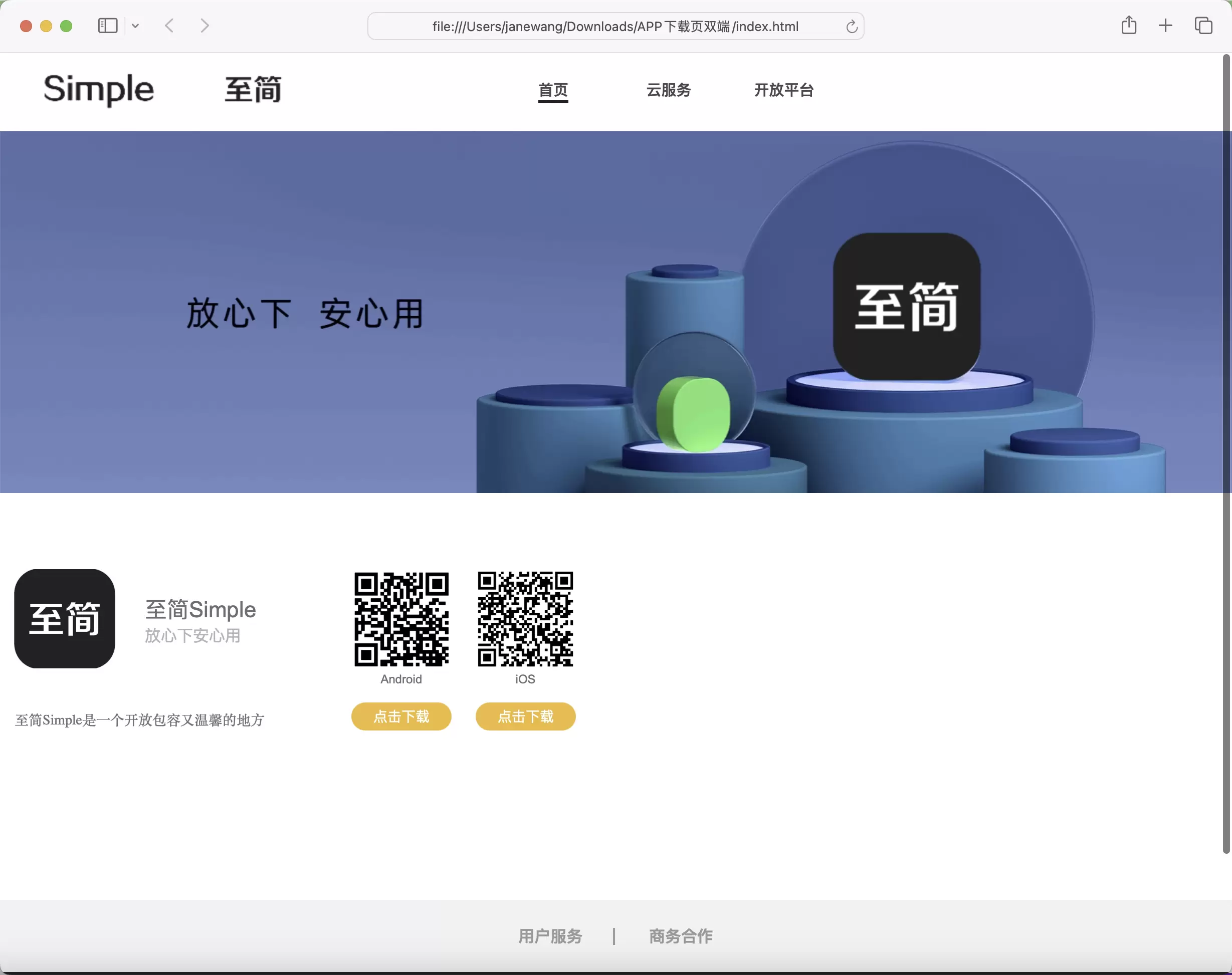The image size is (1232, 975).
Task: Go back with the left arrow
Action: coord(169,26)
